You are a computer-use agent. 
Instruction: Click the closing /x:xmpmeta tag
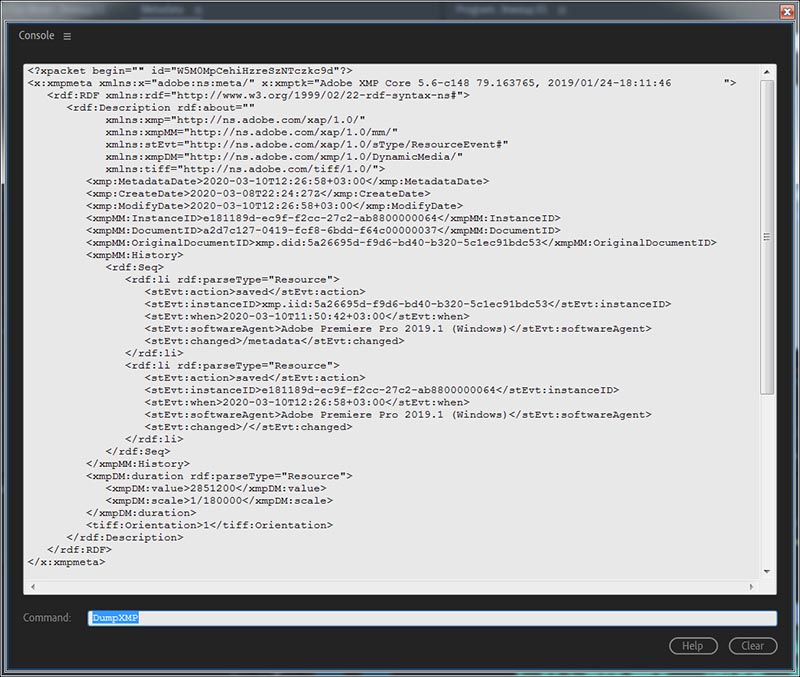[x=66, y=562]
